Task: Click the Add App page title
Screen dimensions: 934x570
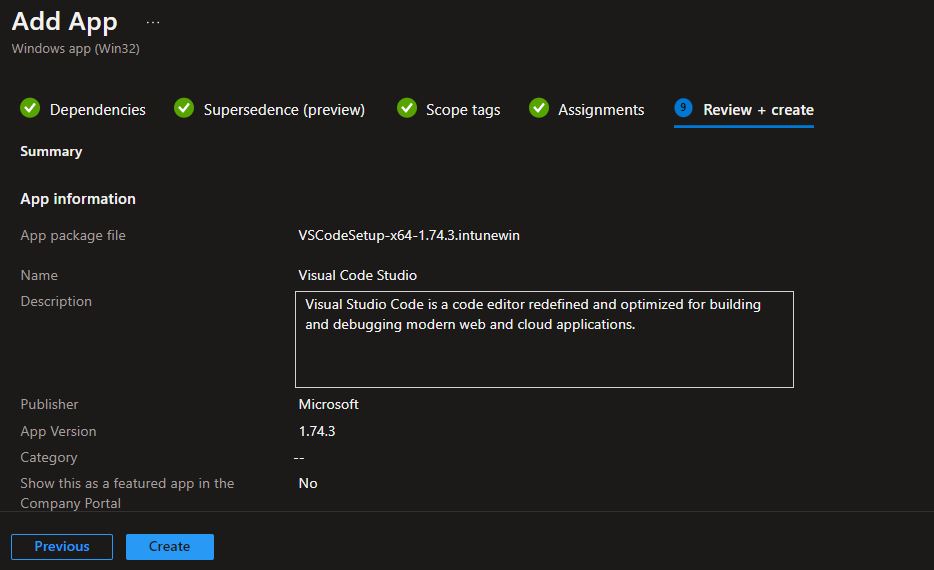Action: [64, 21]
